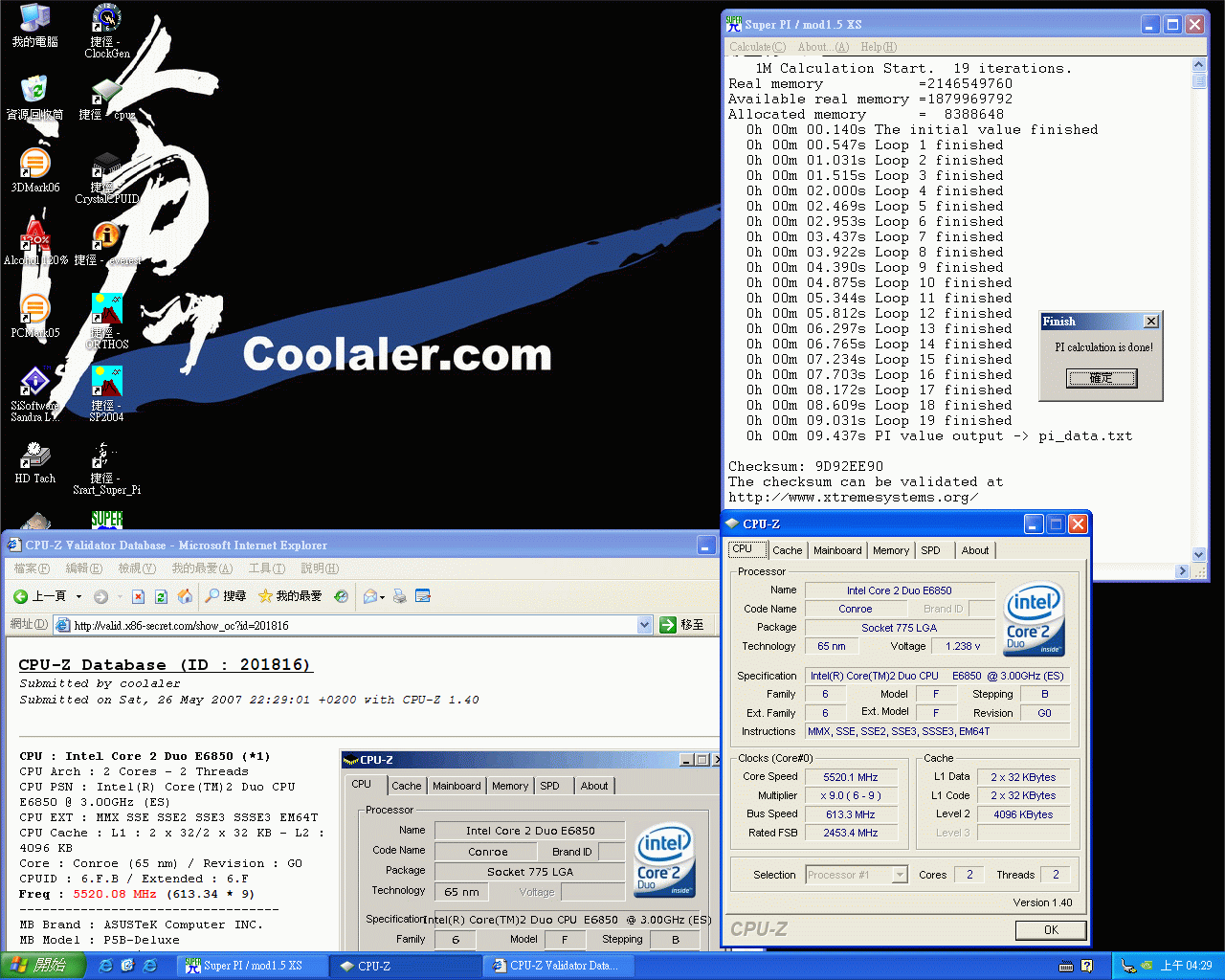Select the 5520.1 MHz Core Speed value
The height and width of the screenshot is (980, 1225).
pyautogui.click(x=851, y=777)
